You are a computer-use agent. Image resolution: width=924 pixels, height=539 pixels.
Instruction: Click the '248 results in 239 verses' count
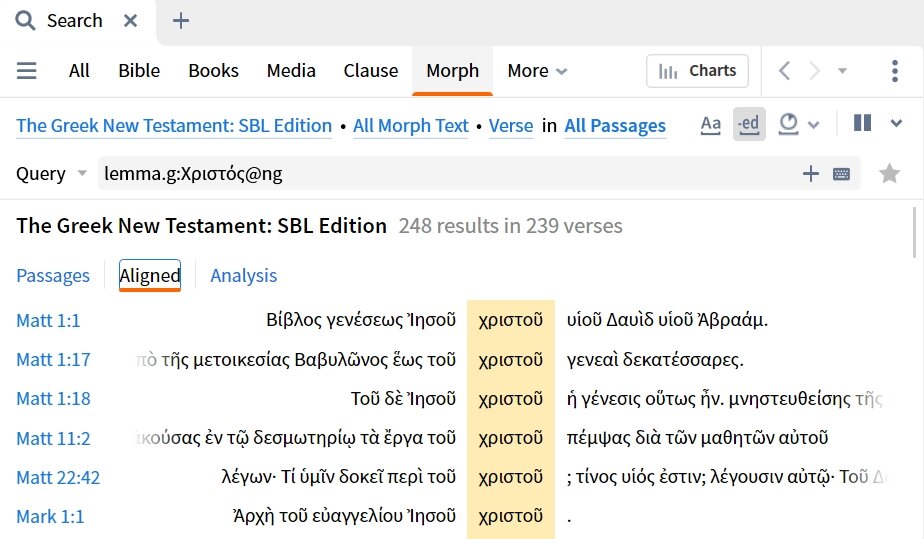[x=510, y=226]
